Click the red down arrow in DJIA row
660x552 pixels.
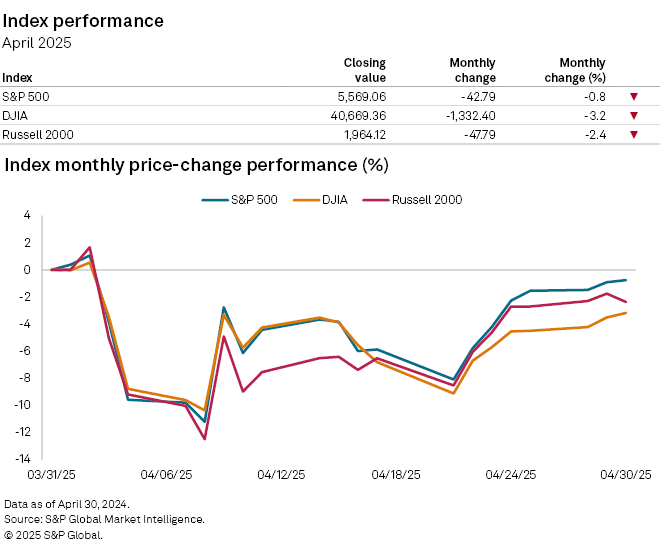(x=634, y=116)
